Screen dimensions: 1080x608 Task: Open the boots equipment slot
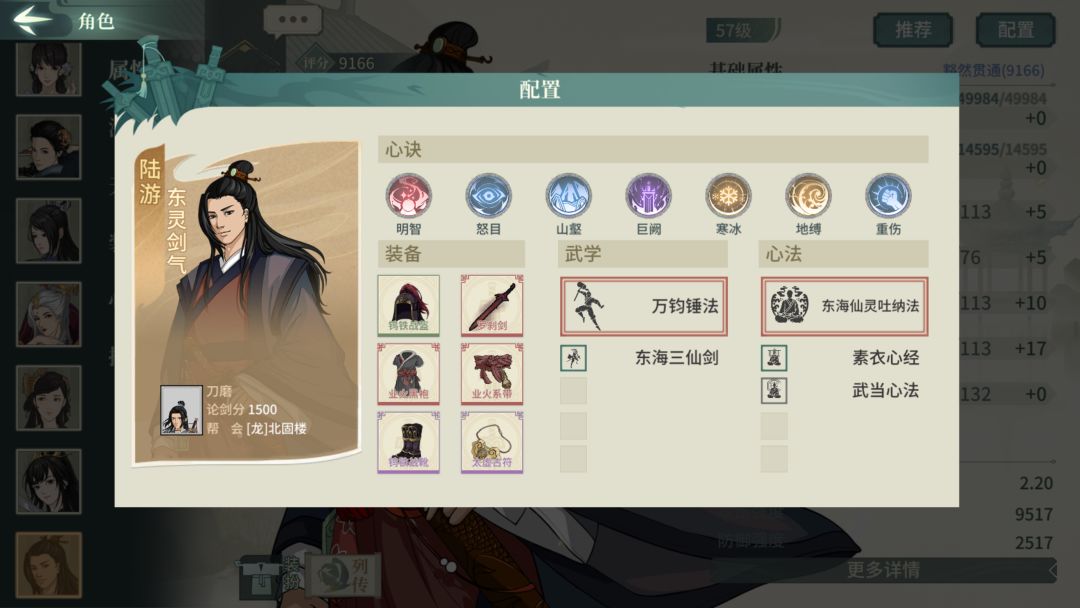pyautogui.click(x=408, y=442)
